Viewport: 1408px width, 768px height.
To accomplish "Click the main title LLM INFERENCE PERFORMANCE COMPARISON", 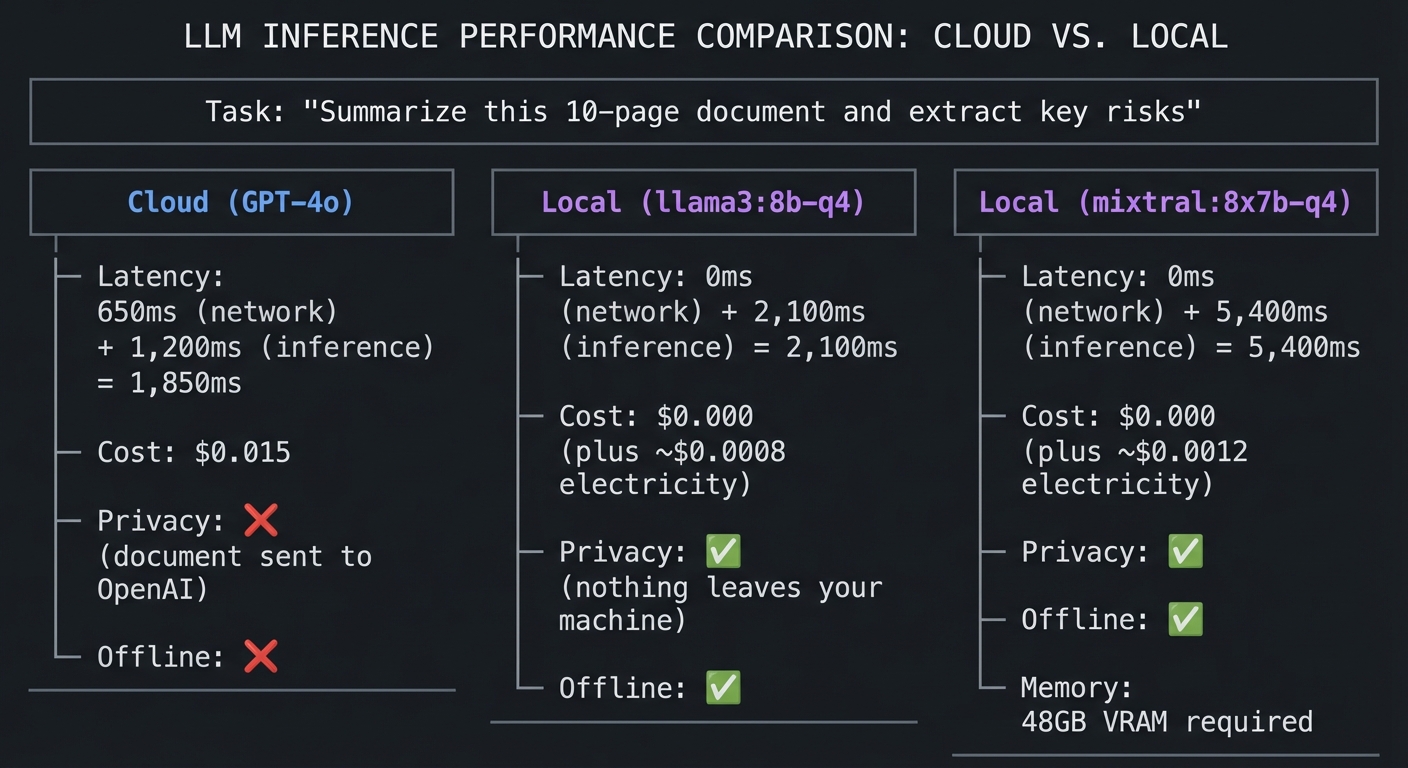I will click(704, 36).
